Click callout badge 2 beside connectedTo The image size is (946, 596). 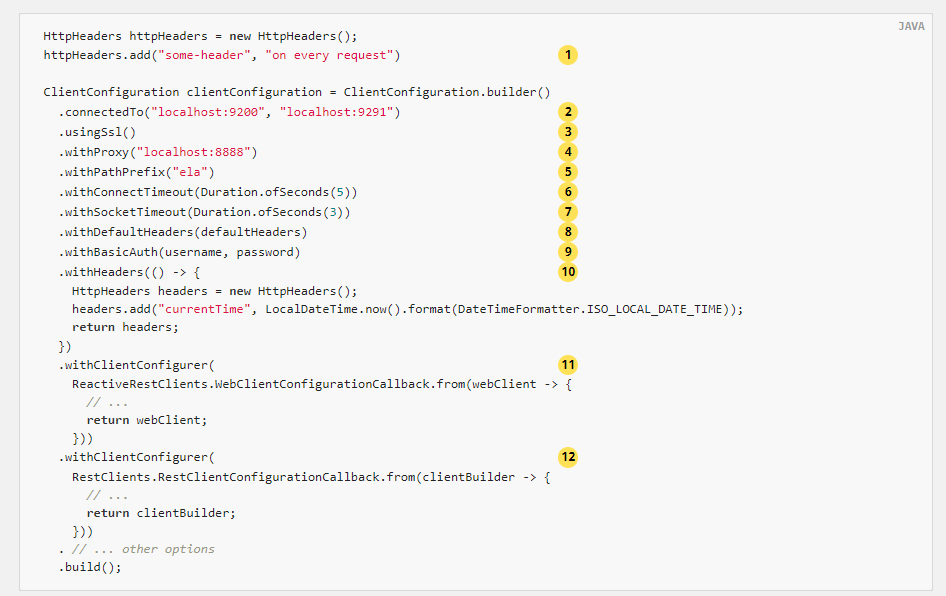(x=568, y=112)
